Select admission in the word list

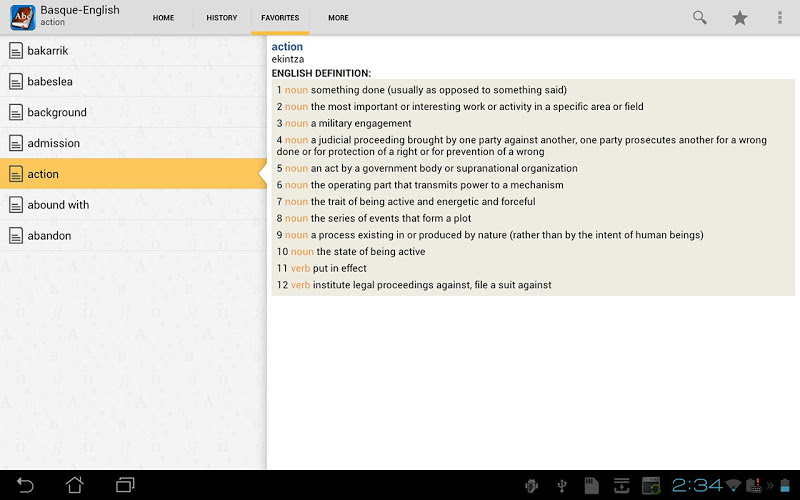click(54, 143)
